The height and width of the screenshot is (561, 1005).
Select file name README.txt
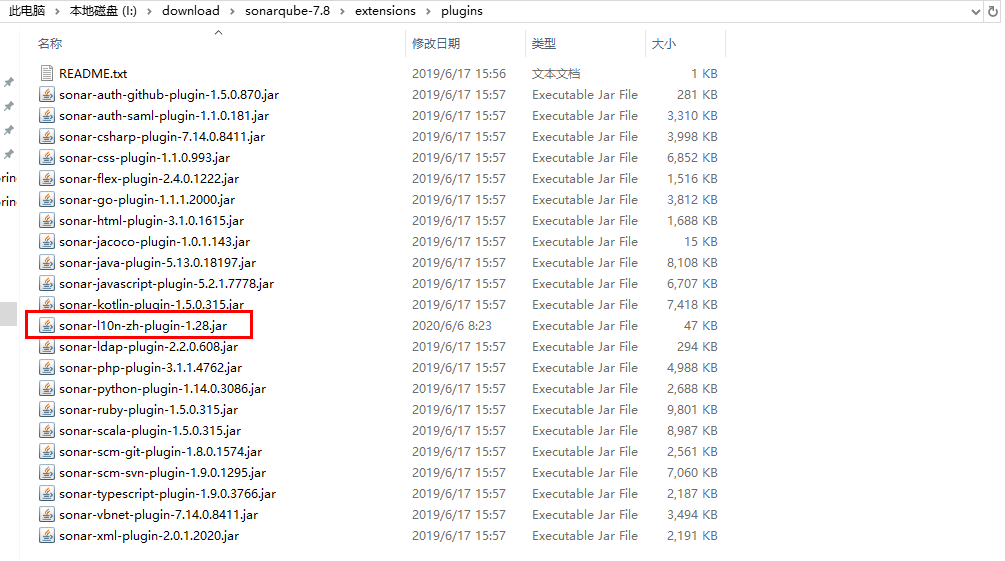click(93, 74)
